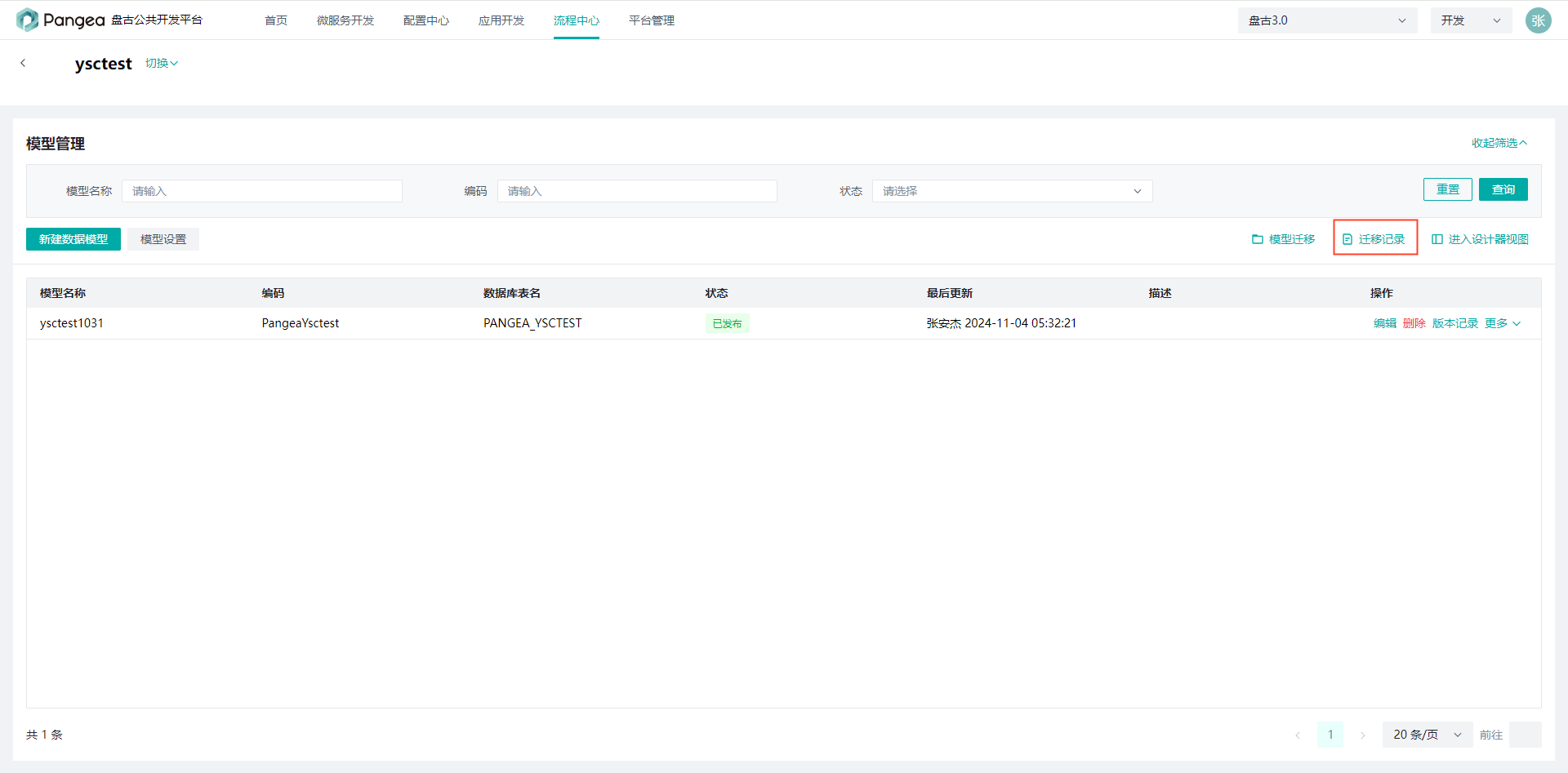
Task: Click 删除 for ysctest1031
Action: click(x=1414, y=323)
